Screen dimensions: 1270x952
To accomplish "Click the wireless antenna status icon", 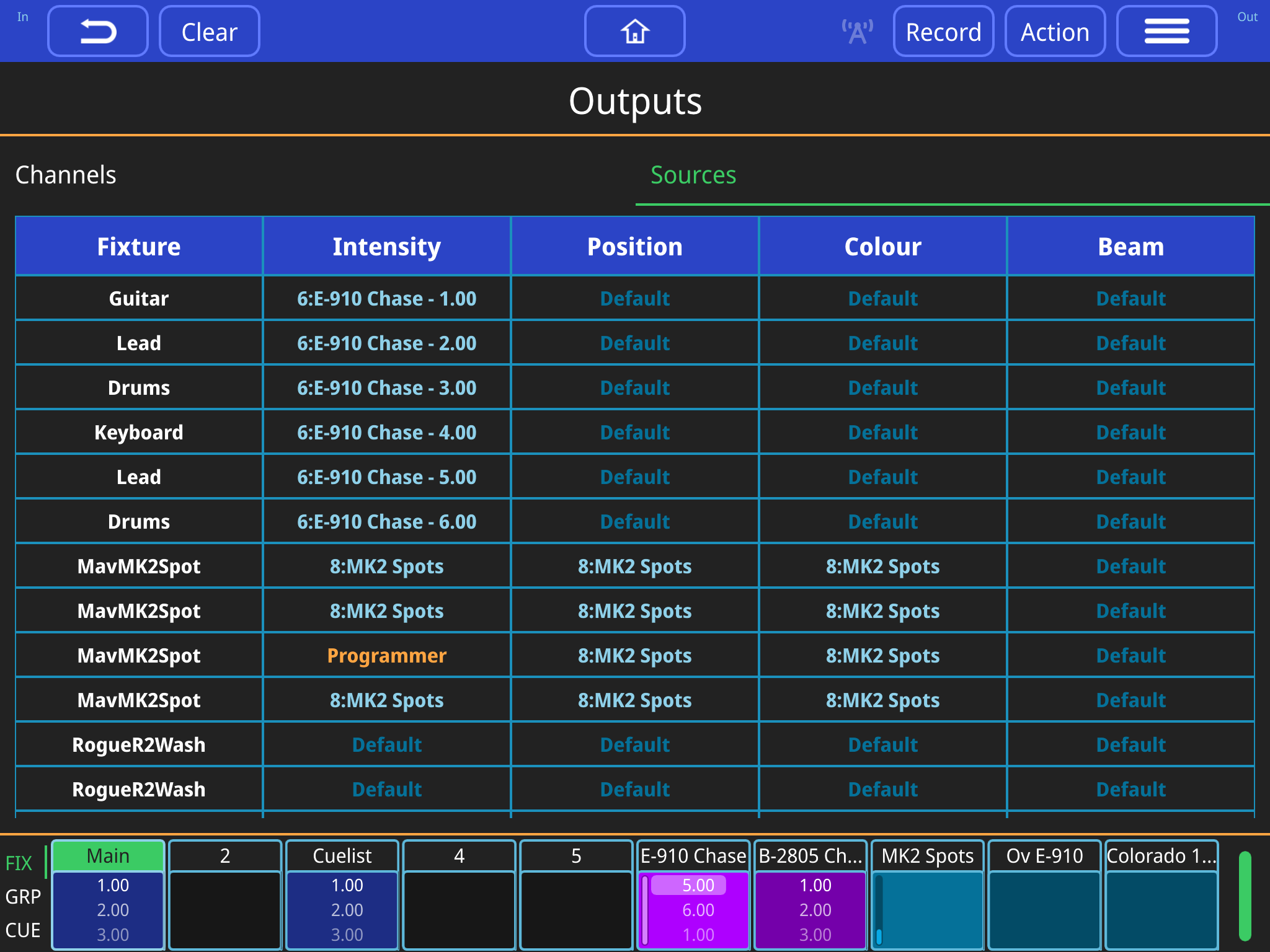I will [x=857, y=30].
